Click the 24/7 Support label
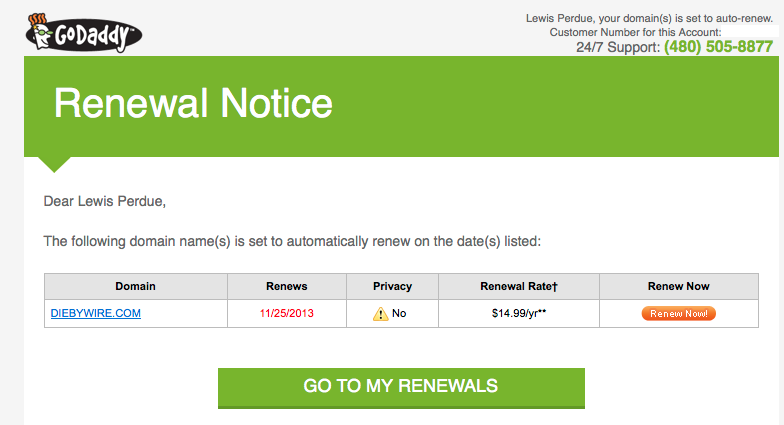The image size is (784, 425). [x=618, y=47]
